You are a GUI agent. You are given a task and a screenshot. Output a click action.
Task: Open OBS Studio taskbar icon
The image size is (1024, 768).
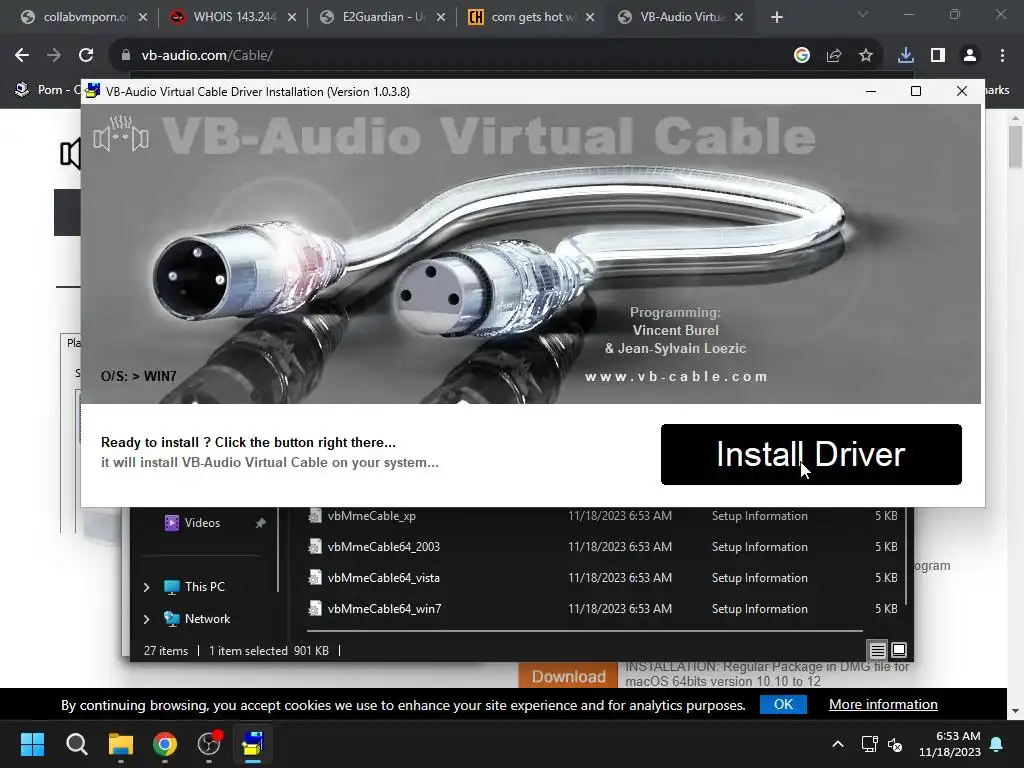tap(209, 744)
